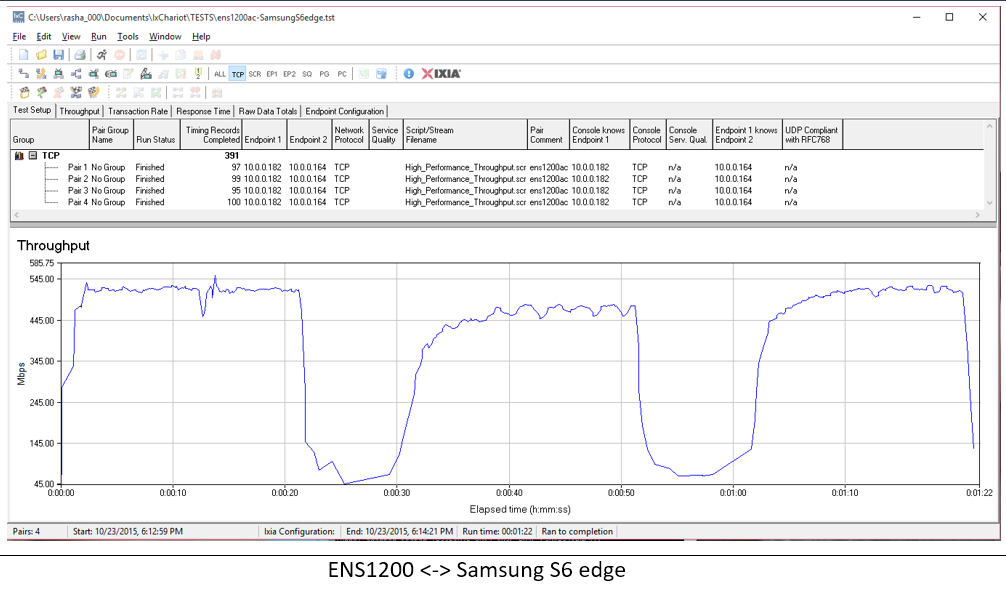The width and height of the screenshot is (1006, 598).
Task: Open the Run menu
Action: coord(99,37)
